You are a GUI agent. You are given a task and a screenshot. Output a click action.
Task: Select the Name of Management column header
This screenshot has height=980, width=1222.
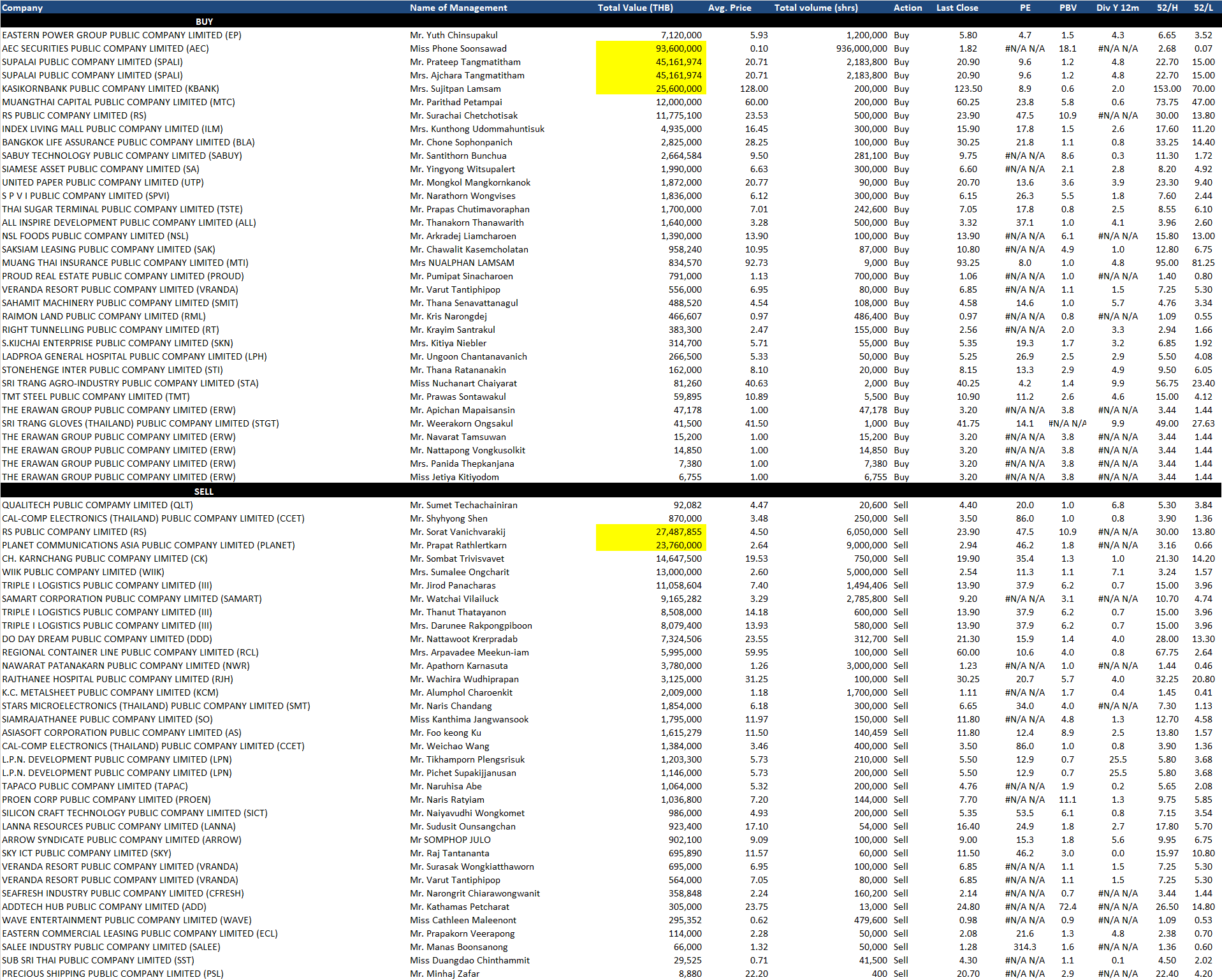(458, 8)
